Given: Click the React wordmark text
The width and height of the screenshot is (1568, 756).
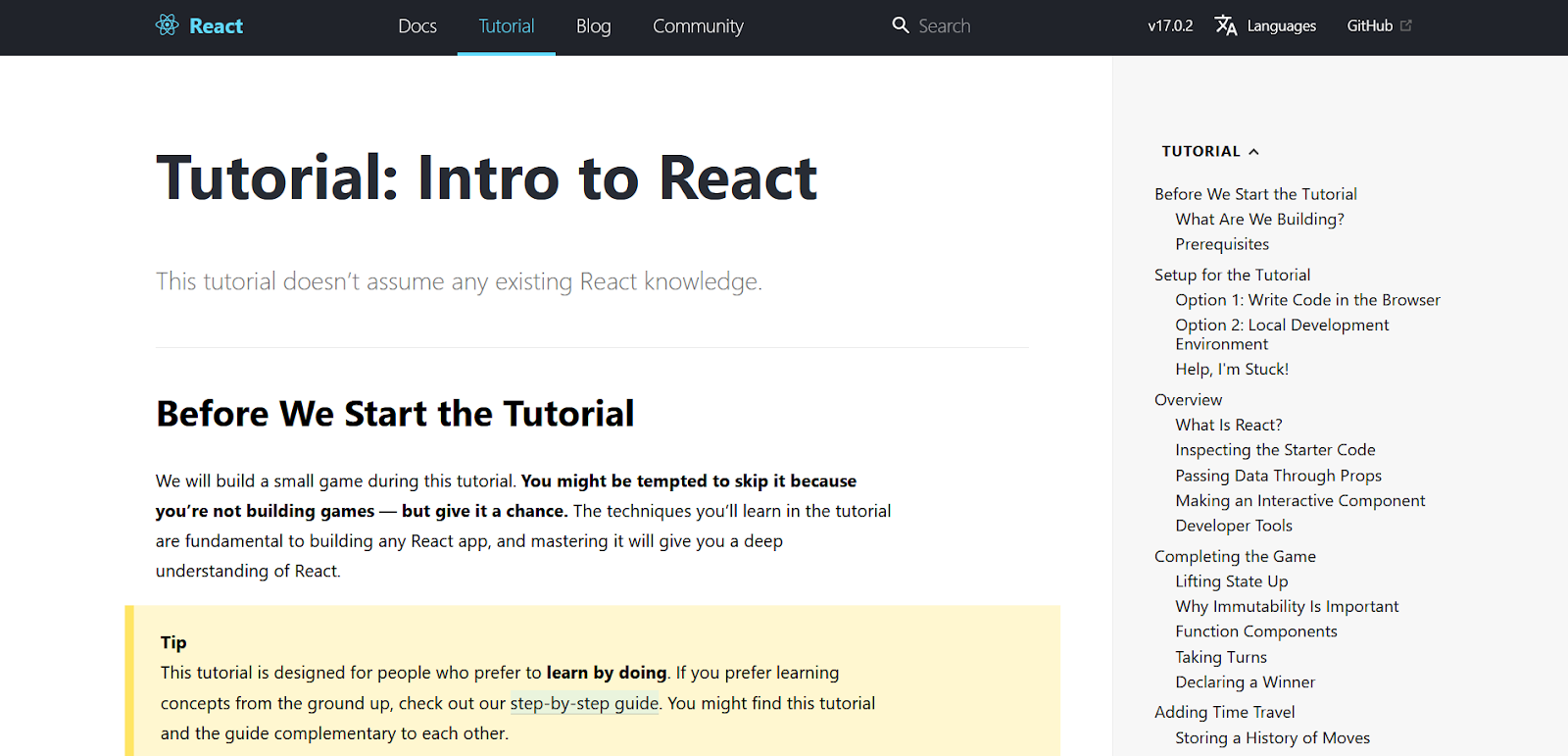Looking at the screenshot, I should (x=216, y=26).
